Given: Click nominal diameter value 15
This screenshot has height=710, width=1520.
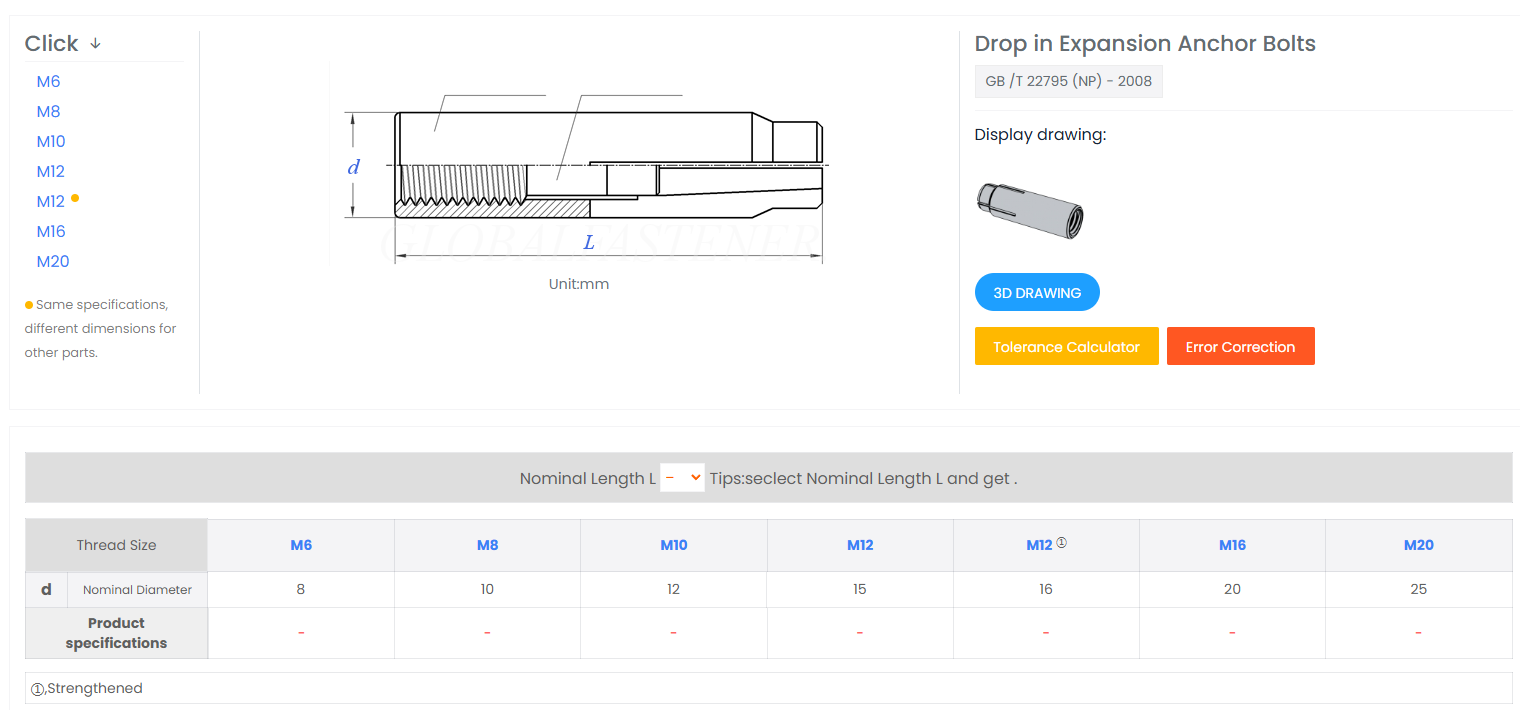Looking at the screenshot, I should (x=860, y=589).
